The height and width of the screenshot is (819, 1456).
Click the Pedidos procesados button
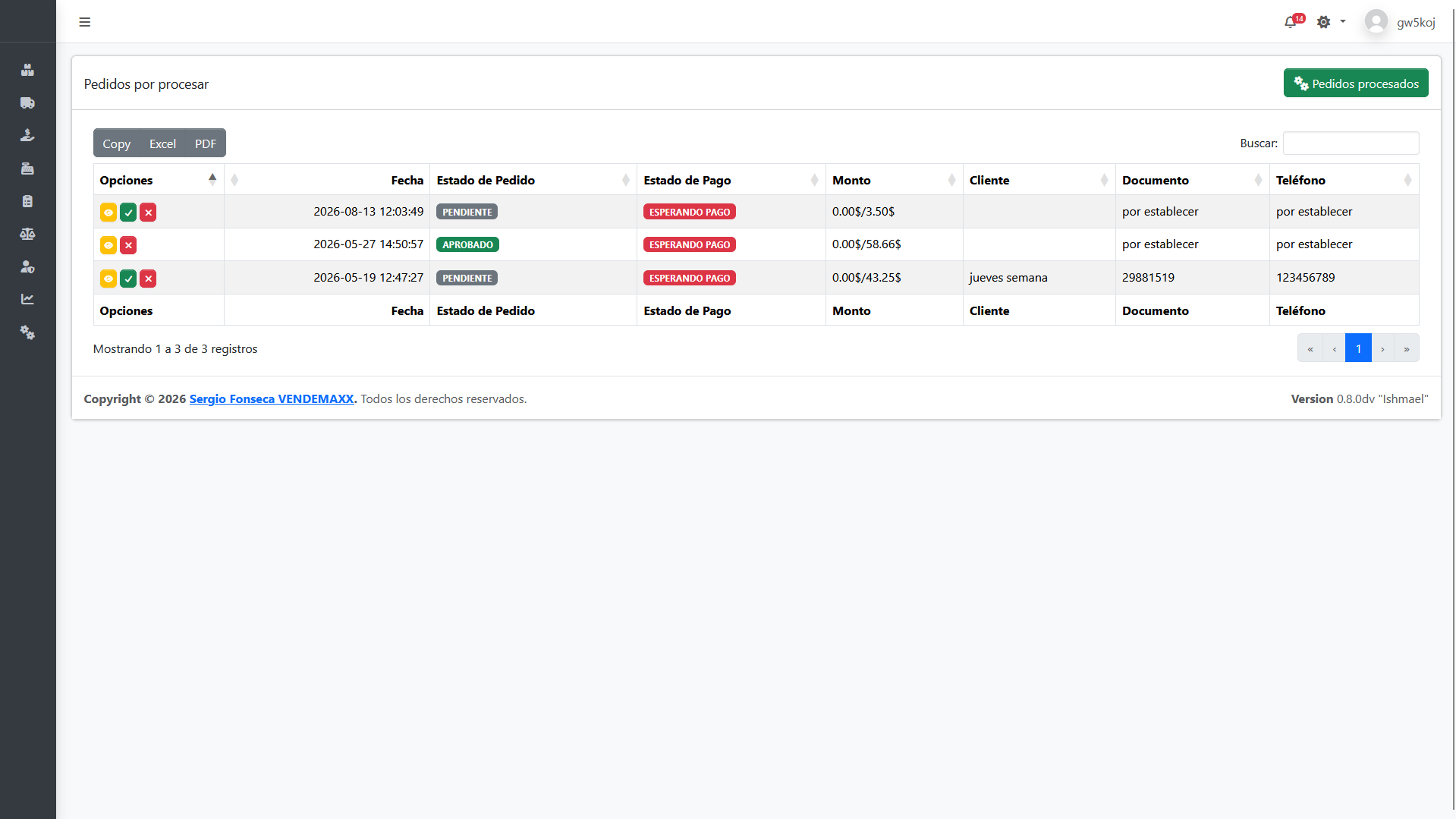[1356, 83]
